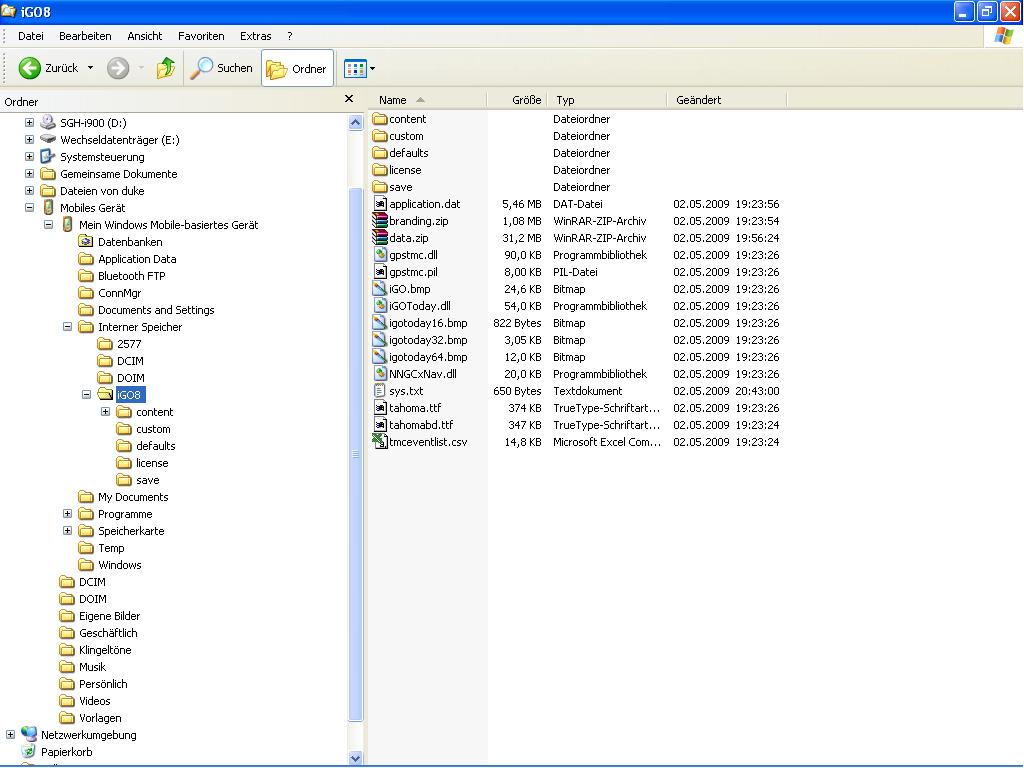Click the folder tree scroll up arrow
The image size is (1024, 768).
pos(355,122)
